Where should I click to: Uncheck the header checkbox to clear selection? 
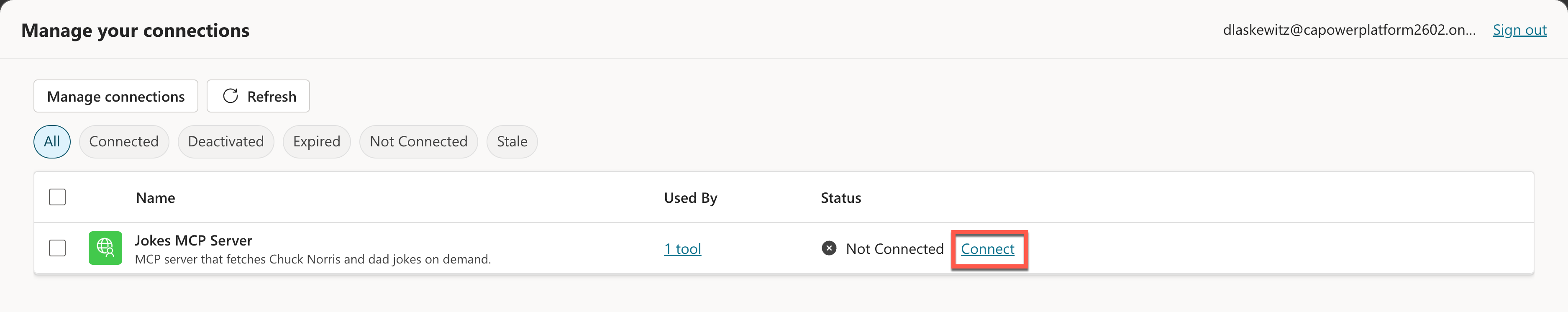point(57,197)
